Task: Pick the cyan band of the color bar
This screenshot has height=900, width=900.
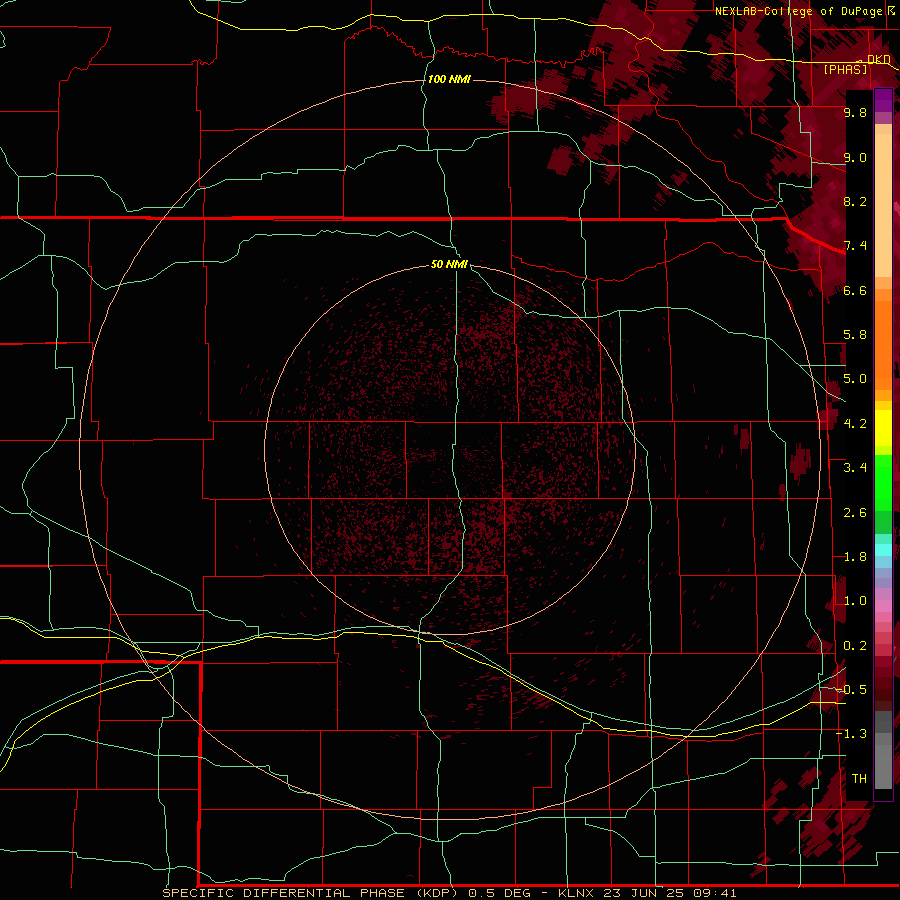Action: click(x=883, y=549)
